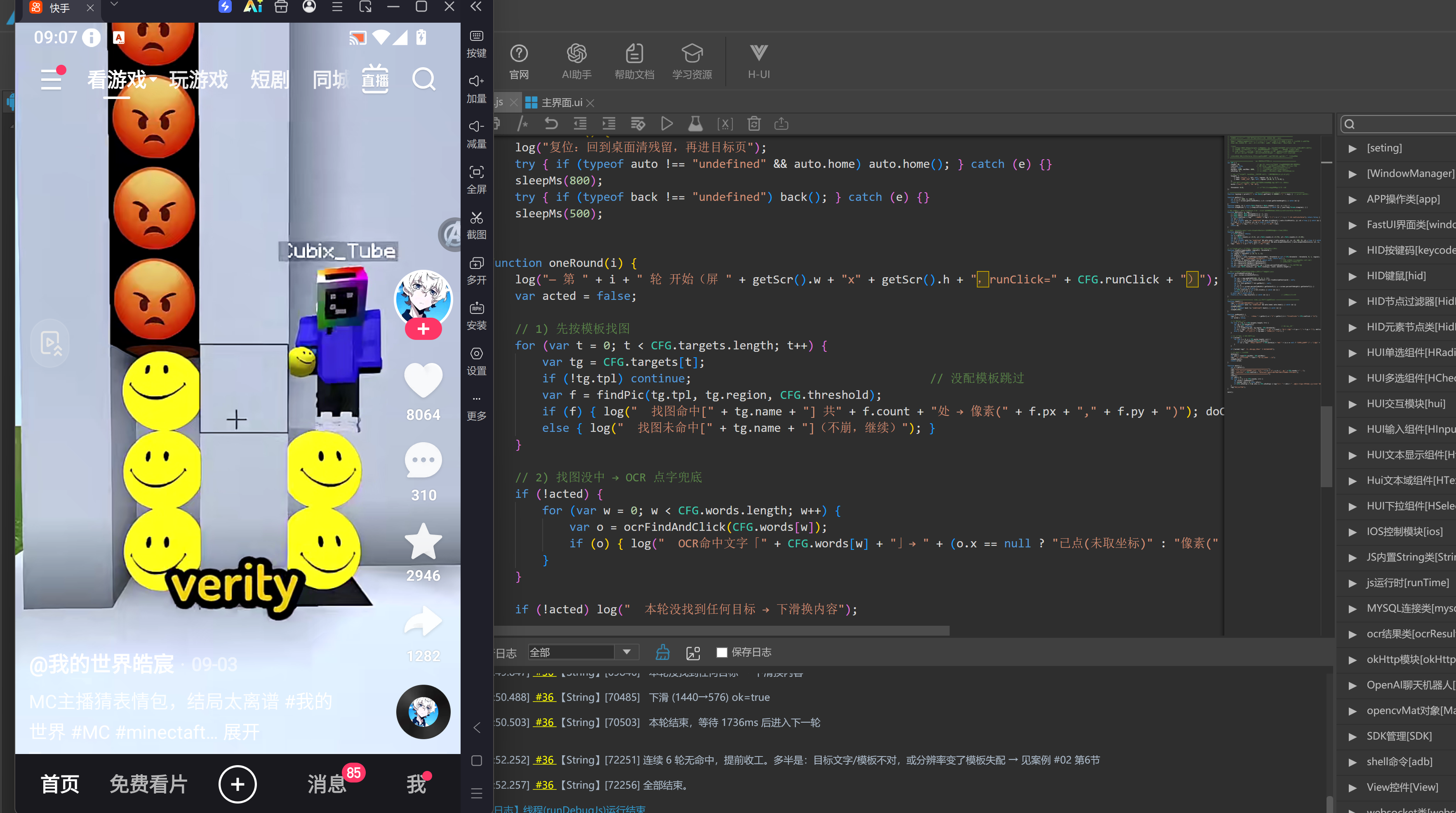Open 帮助文档 help documentation
The image size is (1456, 813).
tap(634, 61)
